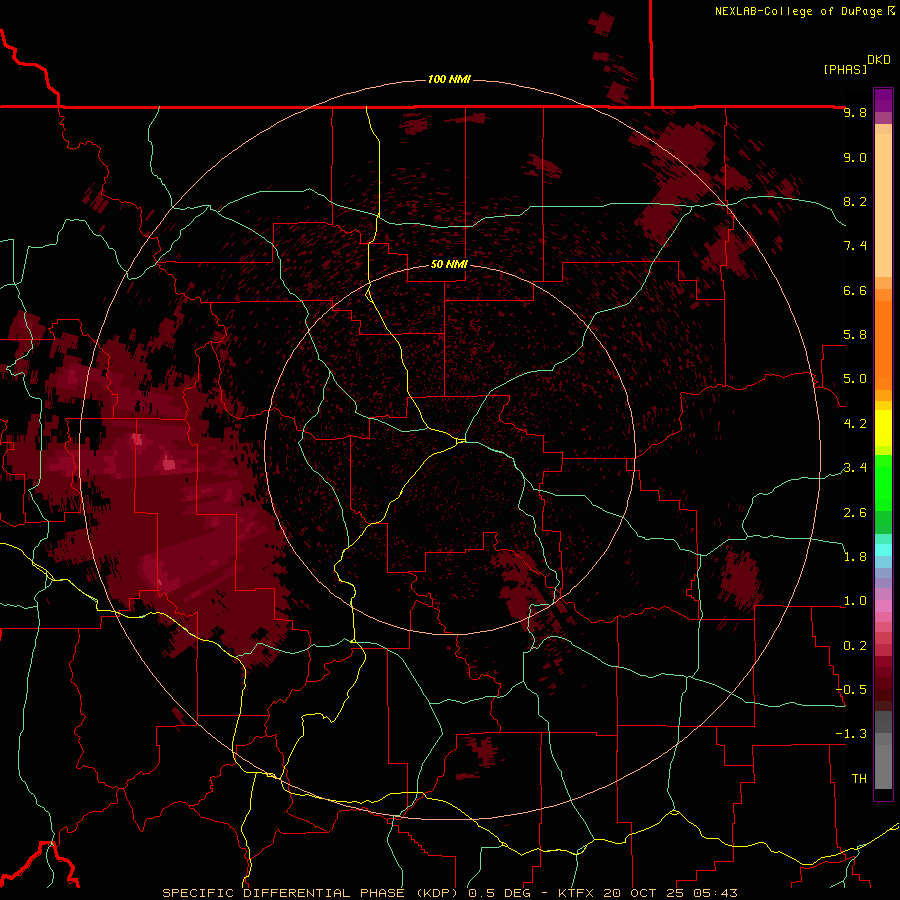Click the 1.8 color scale value
Screen dimensions: 900x900
[x=855, y=557]
